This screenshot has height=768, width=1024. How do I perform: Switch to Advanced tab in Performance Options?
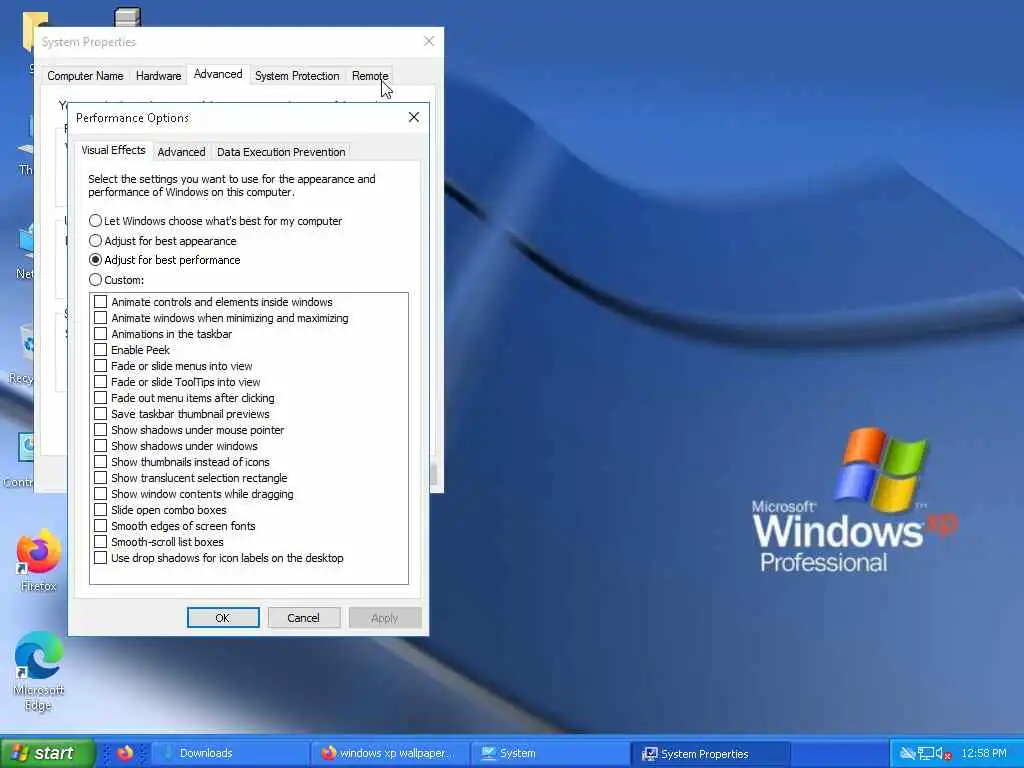click(182, 152)
